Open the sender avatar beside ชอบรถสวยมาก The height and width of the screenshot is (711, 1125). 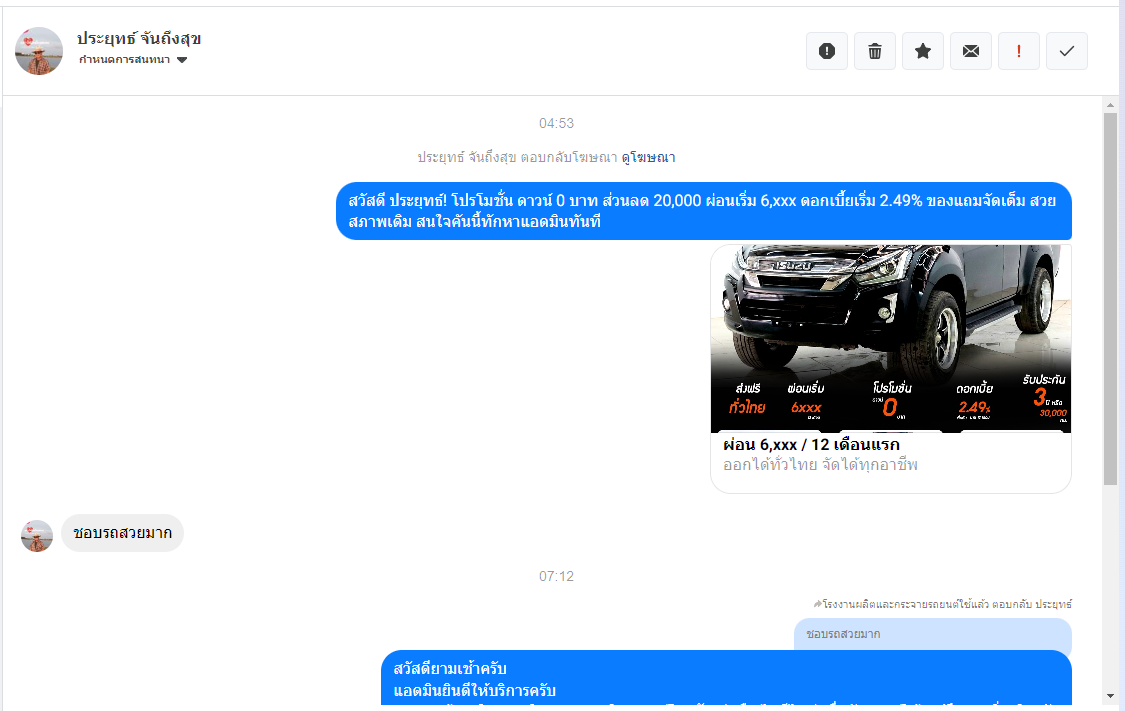[37, 536]
